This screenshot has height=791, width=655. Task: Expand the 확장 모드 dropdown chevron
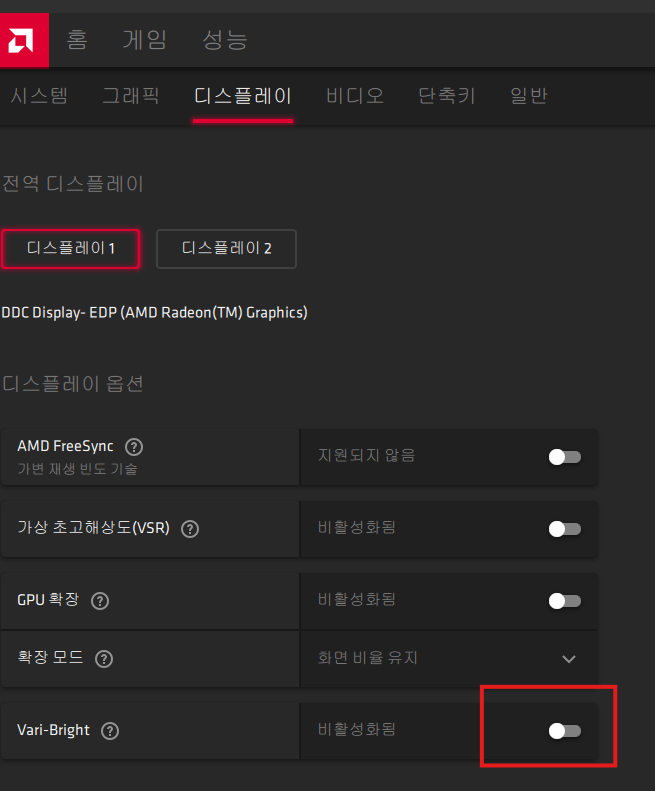[x=569, y=659]
